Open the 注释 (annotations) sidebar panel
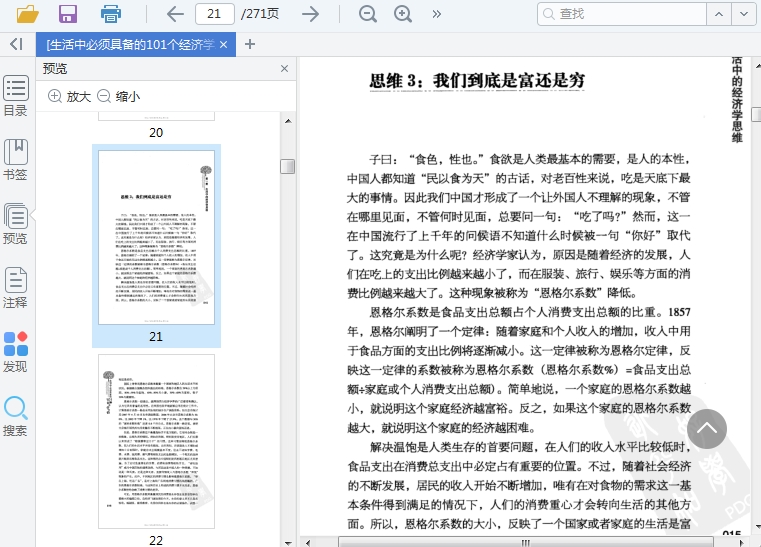This screenshot has height=547, width=761. click(x=16, y=288)
